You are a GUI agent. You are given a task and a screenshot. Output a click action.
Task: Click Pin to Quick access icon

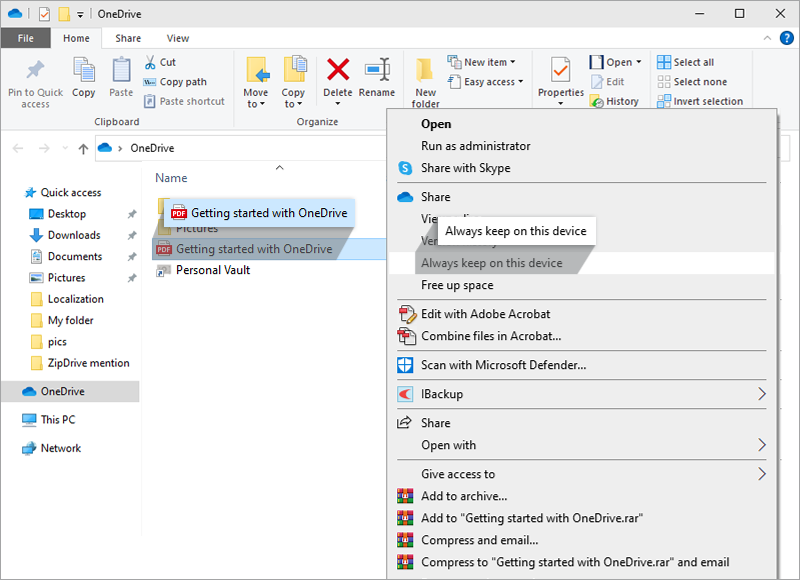pyautogui.click(x=35, y=71)
